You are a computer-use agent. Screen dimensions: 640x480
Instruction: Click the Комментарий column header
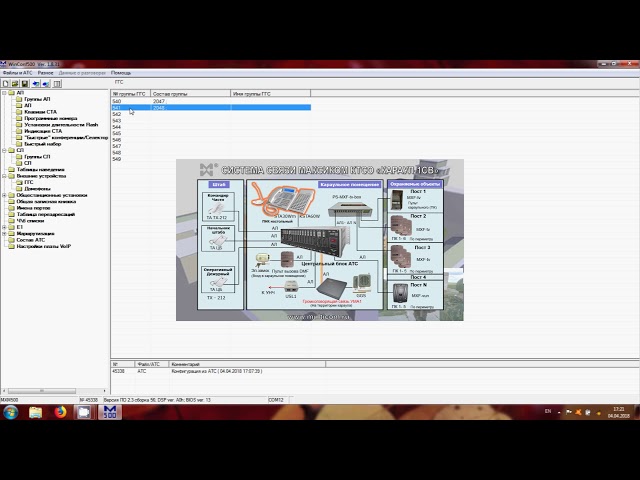pos(247,364)
